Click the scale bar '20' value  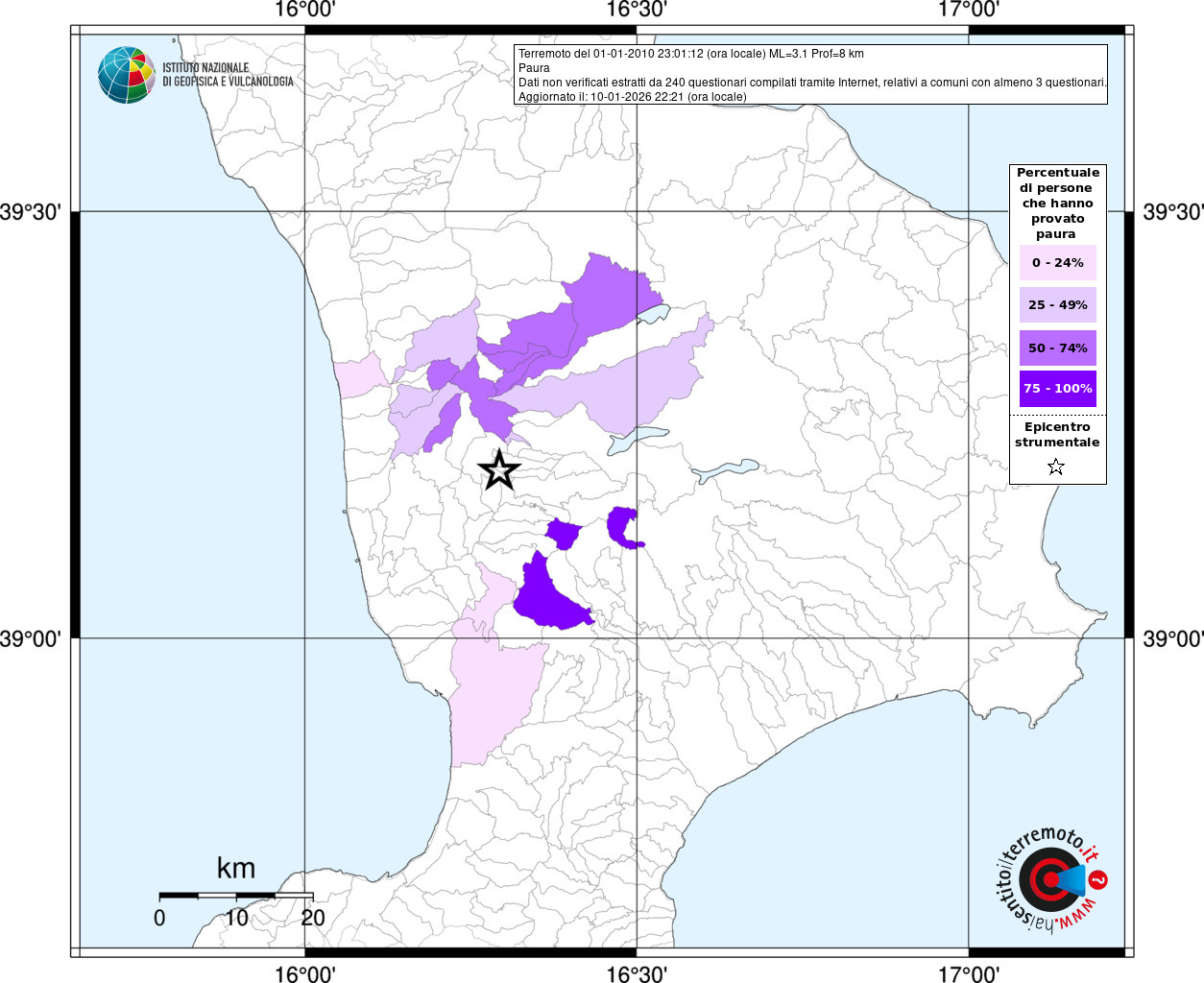coord(313,918)
